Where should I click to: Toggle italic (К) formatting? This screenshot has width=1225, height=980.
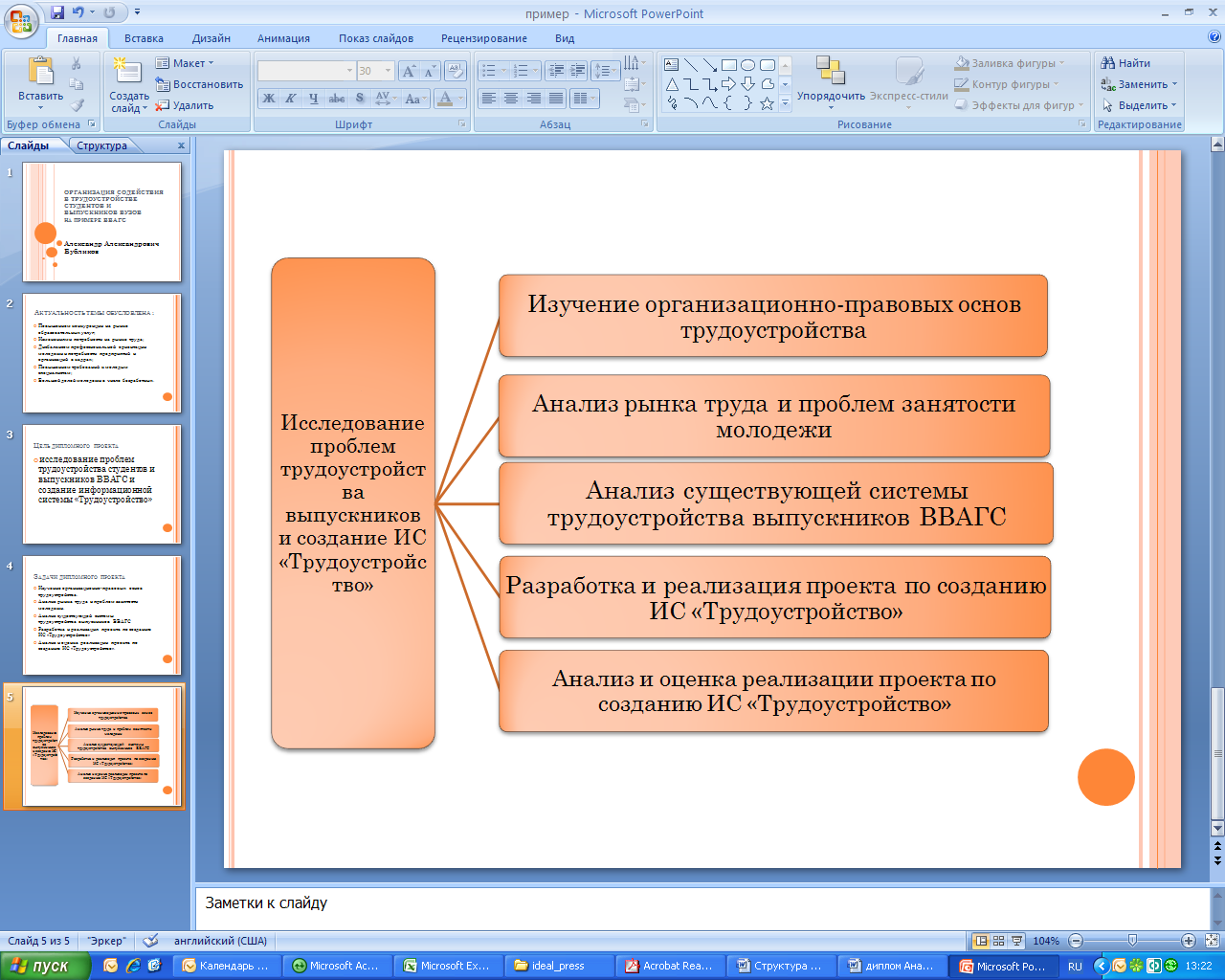coord(291,99)
